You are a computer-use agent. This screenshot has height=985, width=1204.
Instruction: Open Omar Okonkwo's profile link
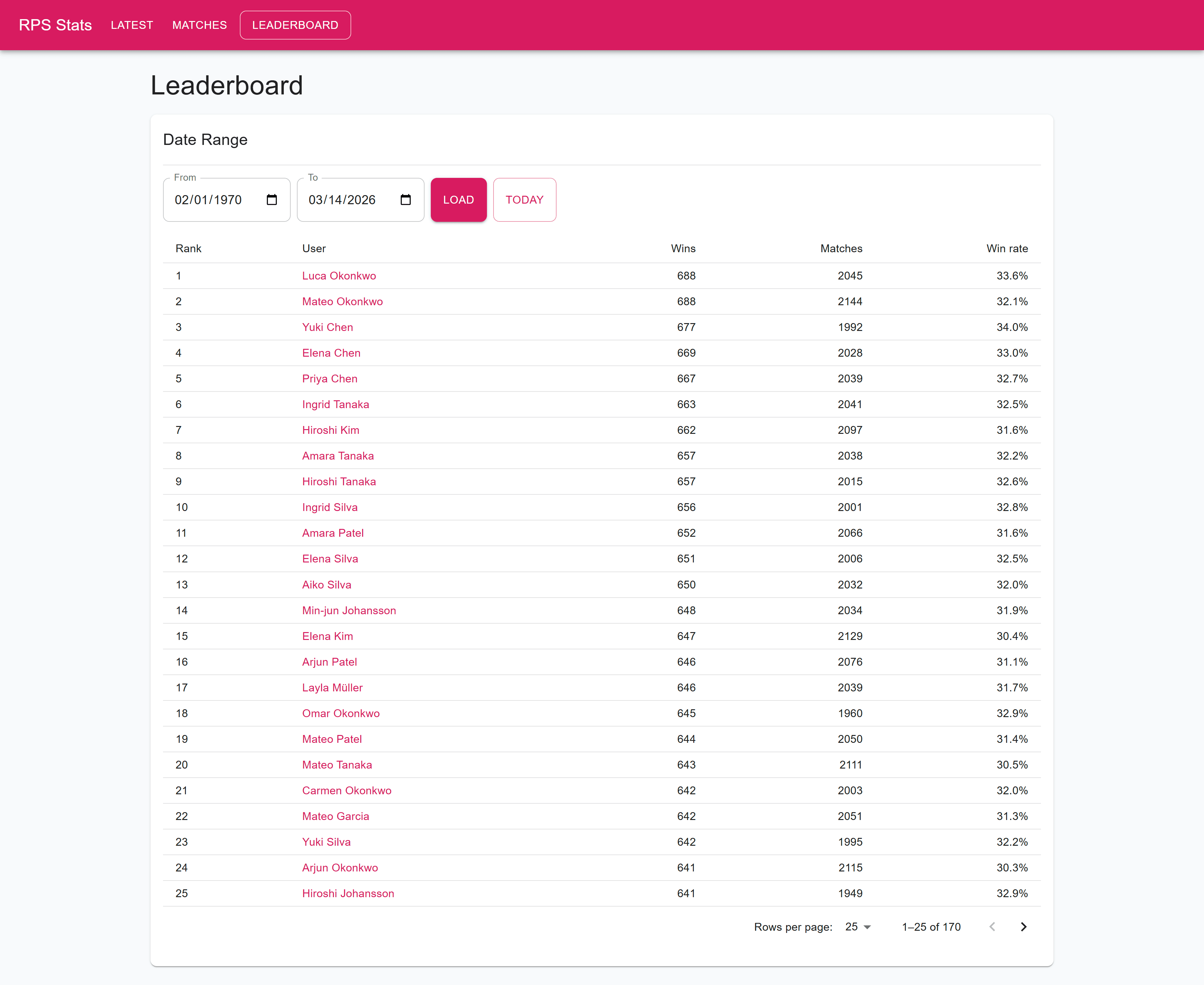click(x=341, y=713)
